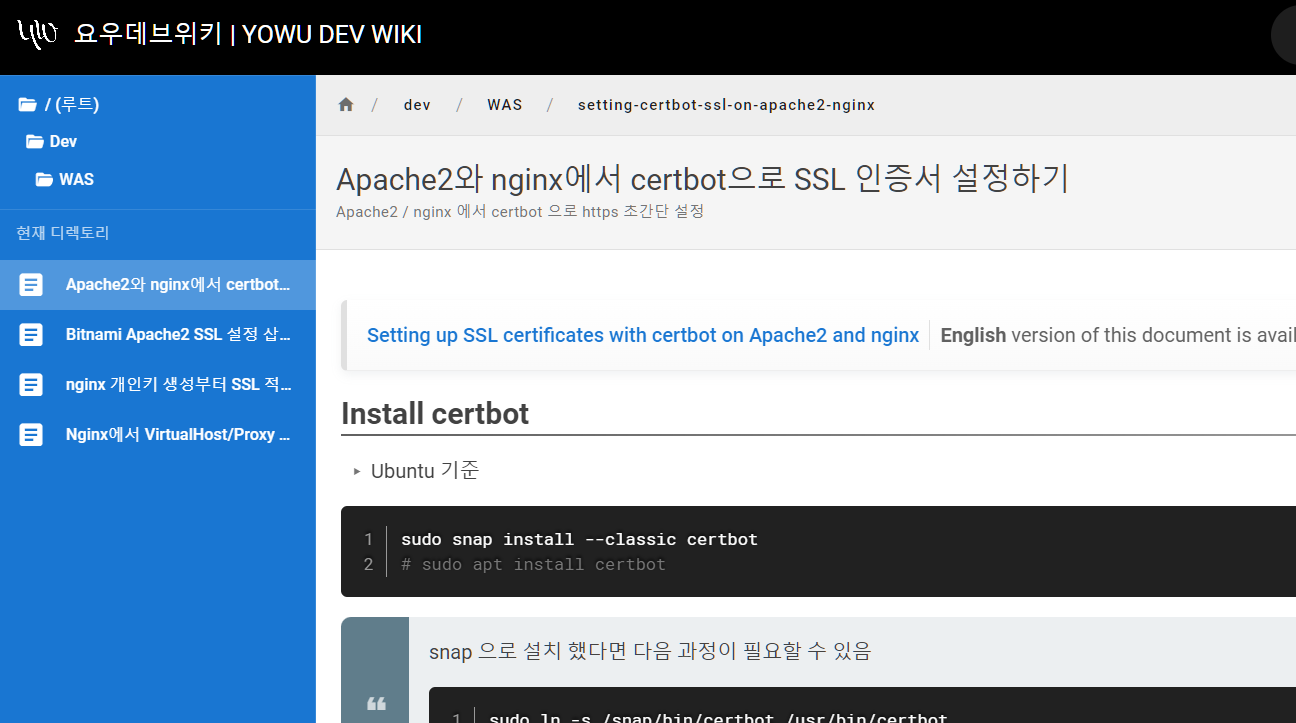Click the Install certbot heading
The image size is (1296, 723).
435,413
